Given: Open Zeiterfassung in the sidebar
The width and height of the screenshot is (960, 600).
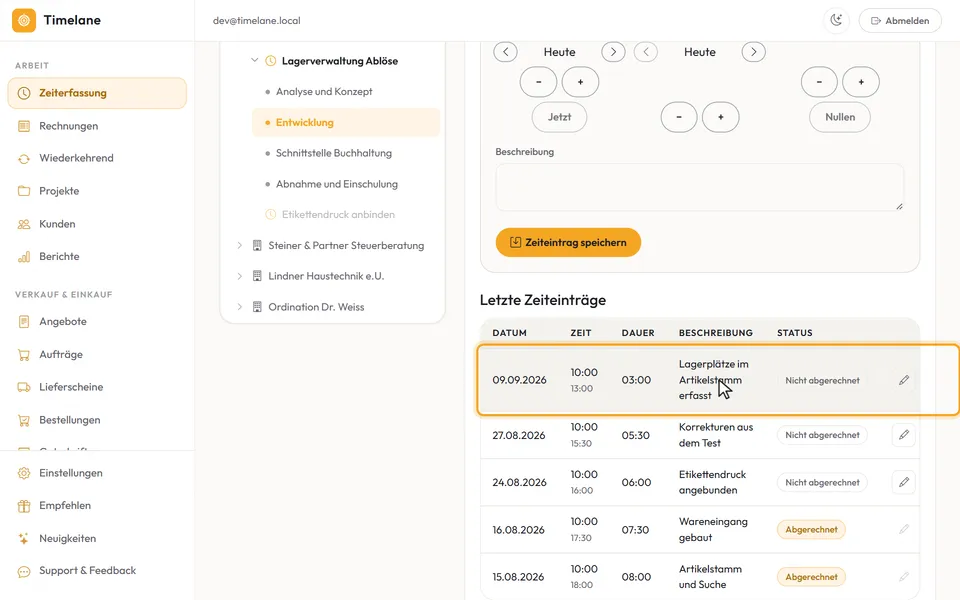Looking at the screenshot, I should click(x=97, y=93).
